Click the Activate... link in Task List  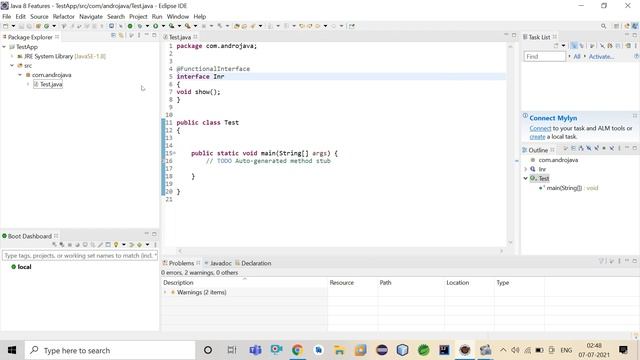point(601,56)
